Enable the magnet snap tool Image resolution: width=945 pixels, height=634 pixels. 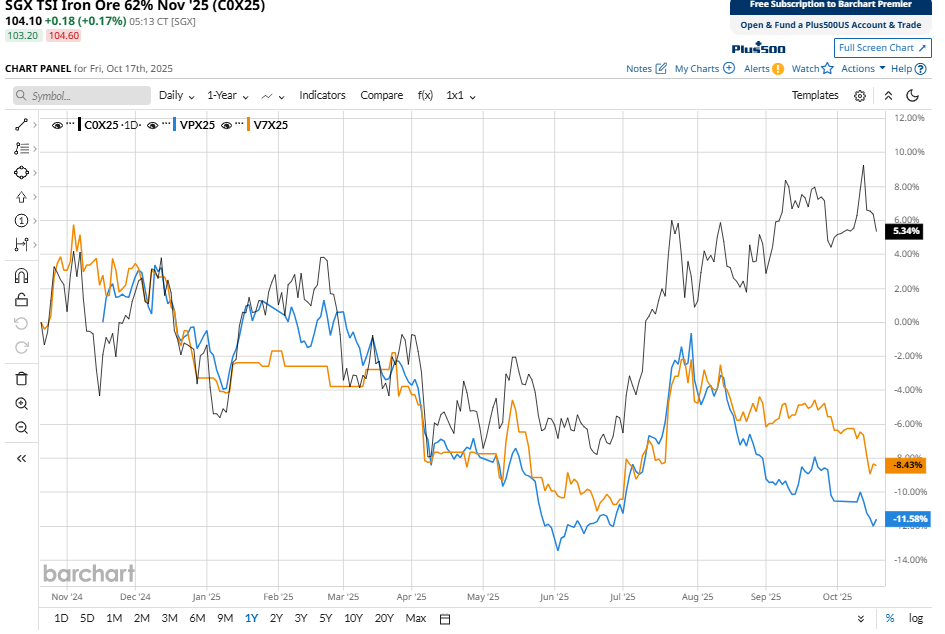[x=21, y=275]
